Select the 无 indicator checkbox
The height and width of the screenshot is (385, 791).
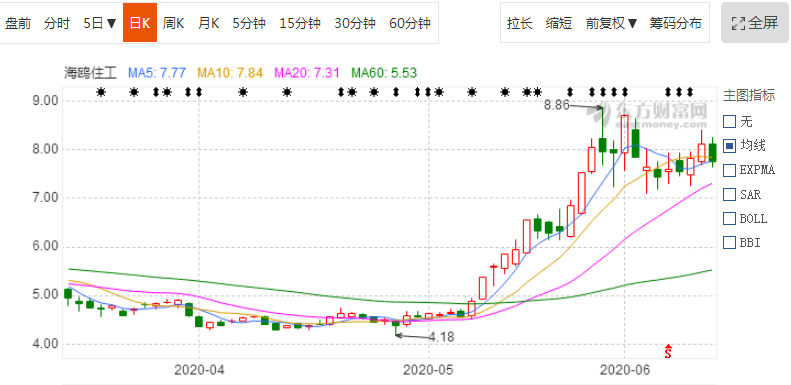(729, 122)
